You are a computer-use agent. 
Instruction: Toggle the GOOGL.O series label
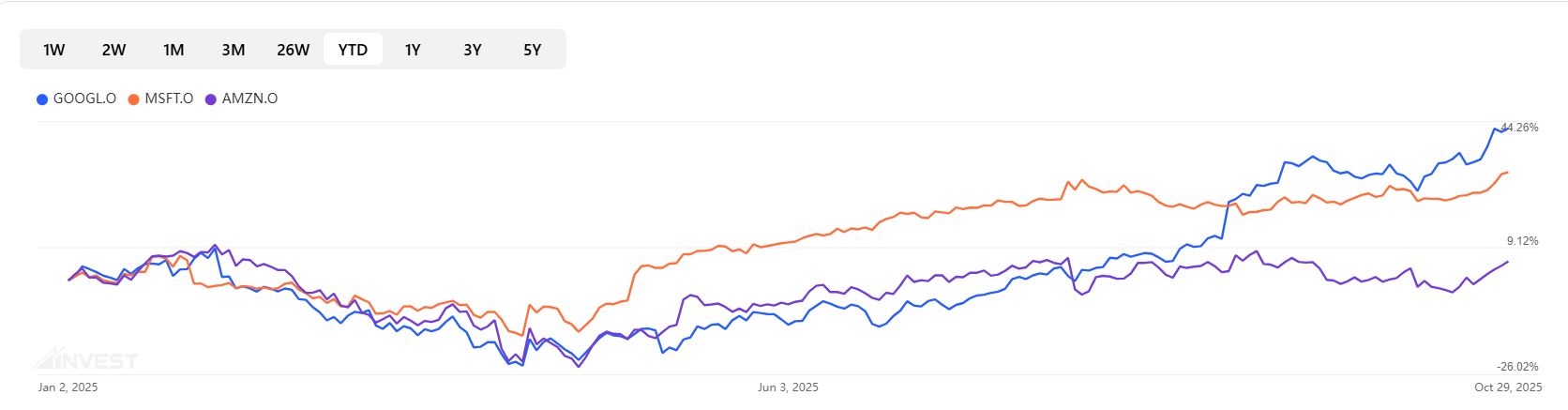(x=84, y=99)
